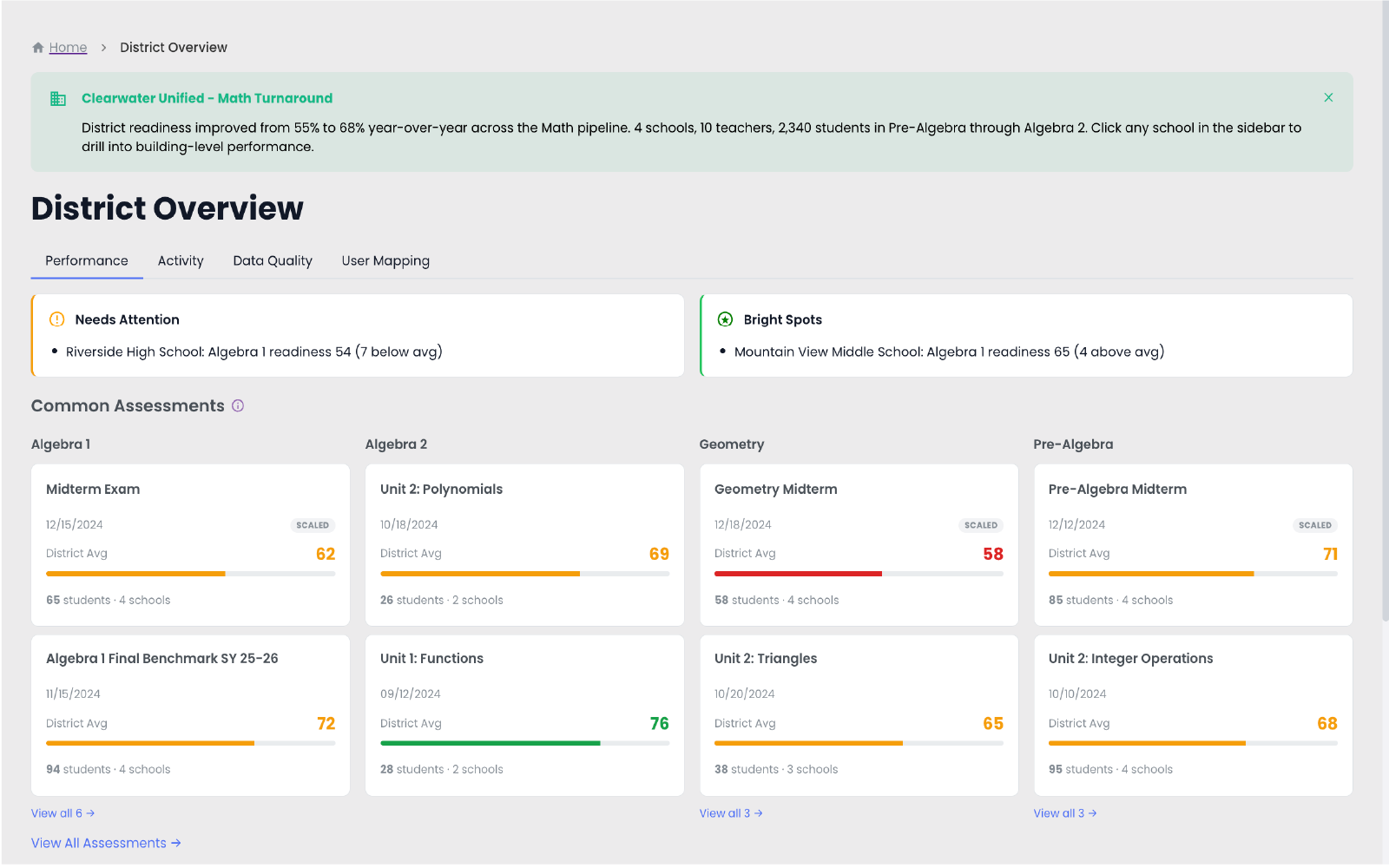
Task: Click District Avg score 58
Action: [993, 554]
